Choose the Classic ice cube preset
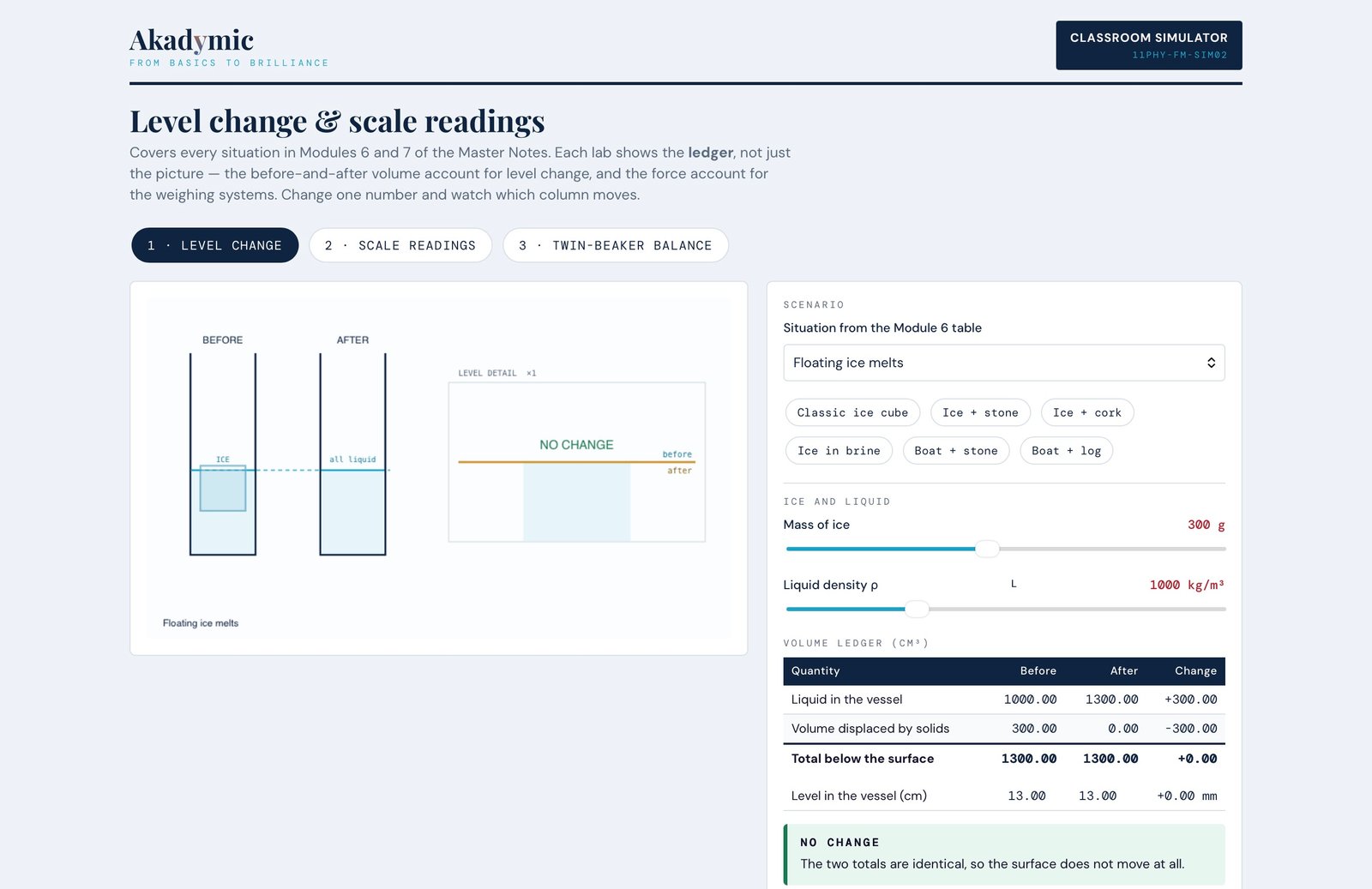 pyautogui.click(x=852, y=412)
